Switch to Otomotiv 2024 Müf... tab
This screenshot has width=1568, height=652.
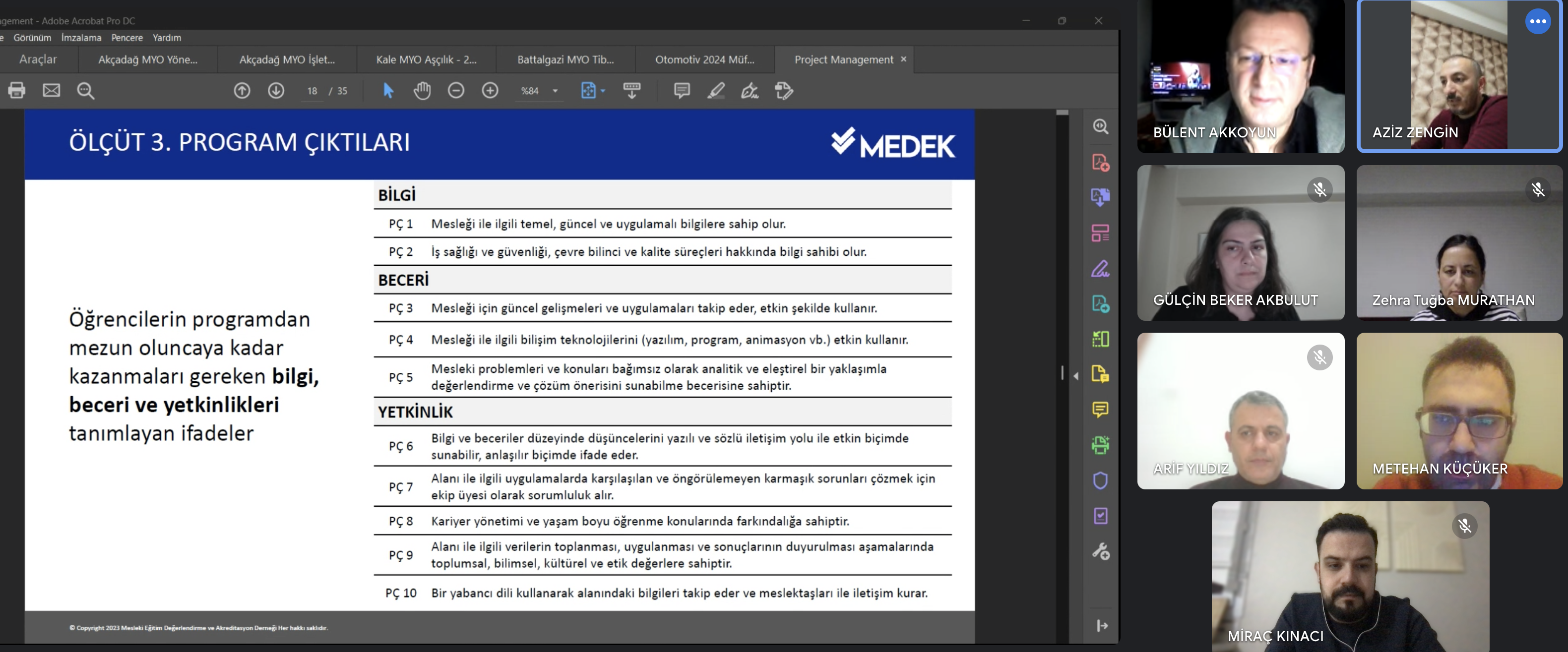pyautogui.click(x=704, y=59)
